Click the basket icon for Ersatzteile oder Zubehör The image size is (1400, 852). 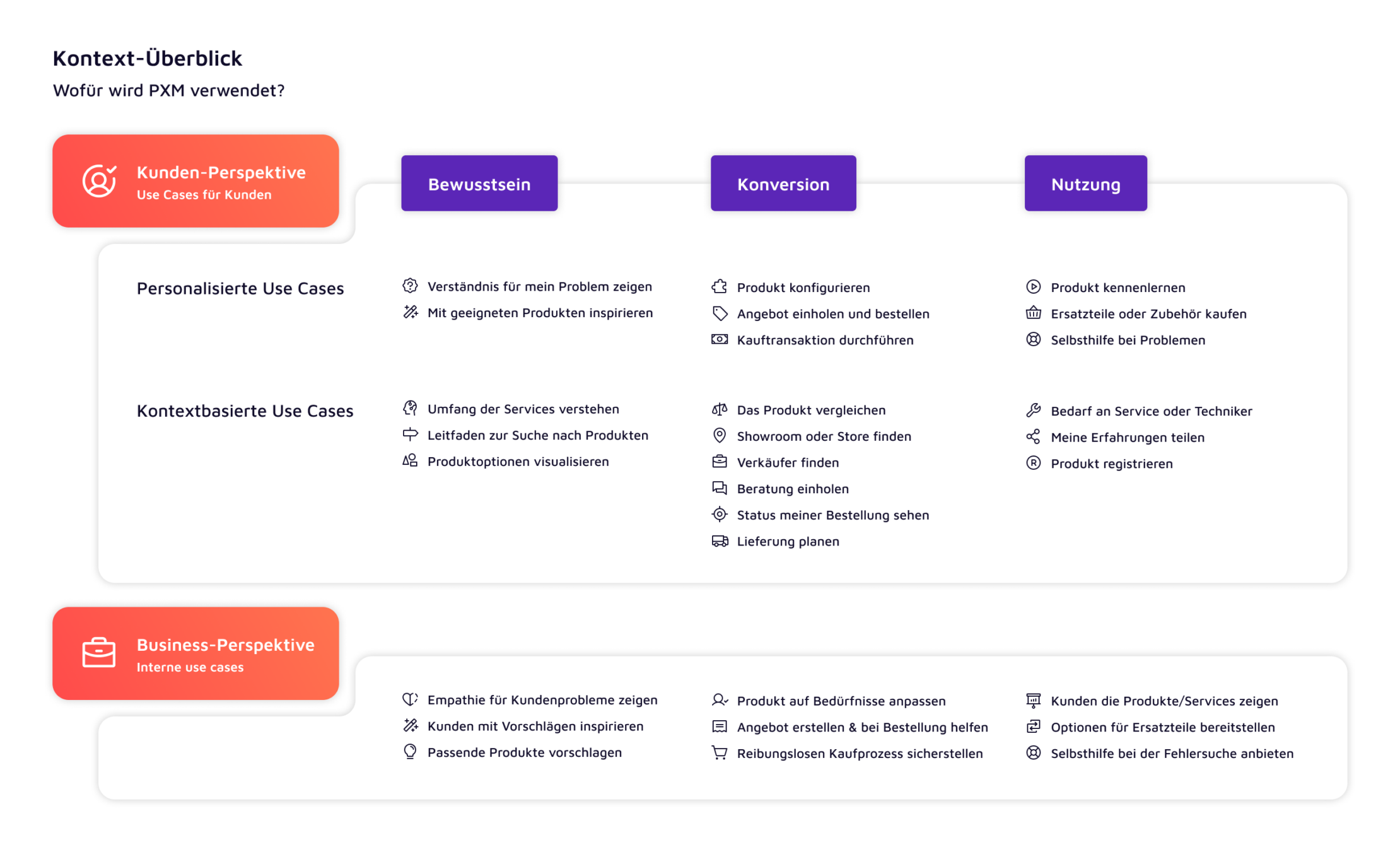[1033, 313]
